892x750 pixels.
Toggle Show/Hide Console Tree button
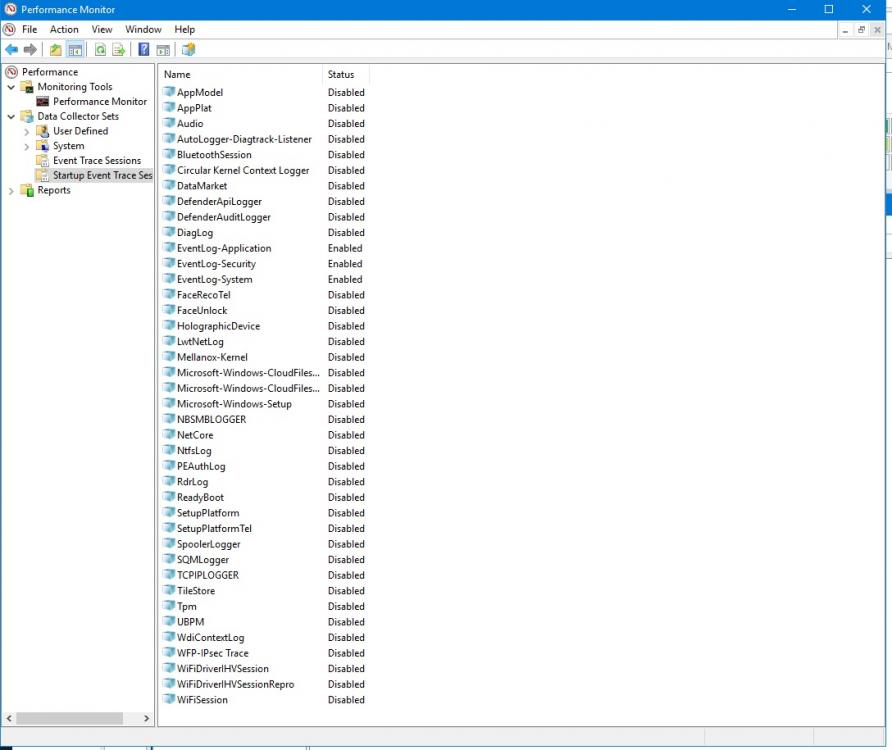coord(75,50)
